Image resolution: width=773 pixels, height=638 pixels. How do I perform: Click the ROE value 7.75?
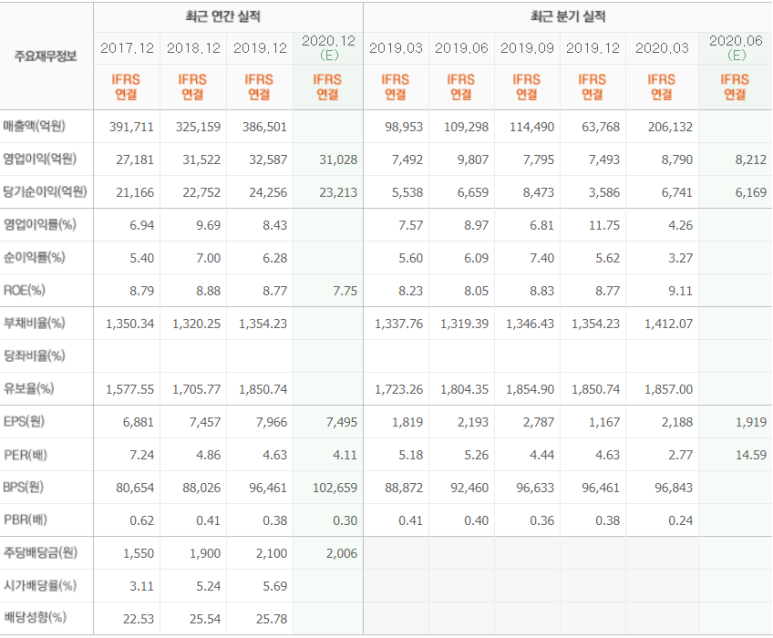point(345,291)
